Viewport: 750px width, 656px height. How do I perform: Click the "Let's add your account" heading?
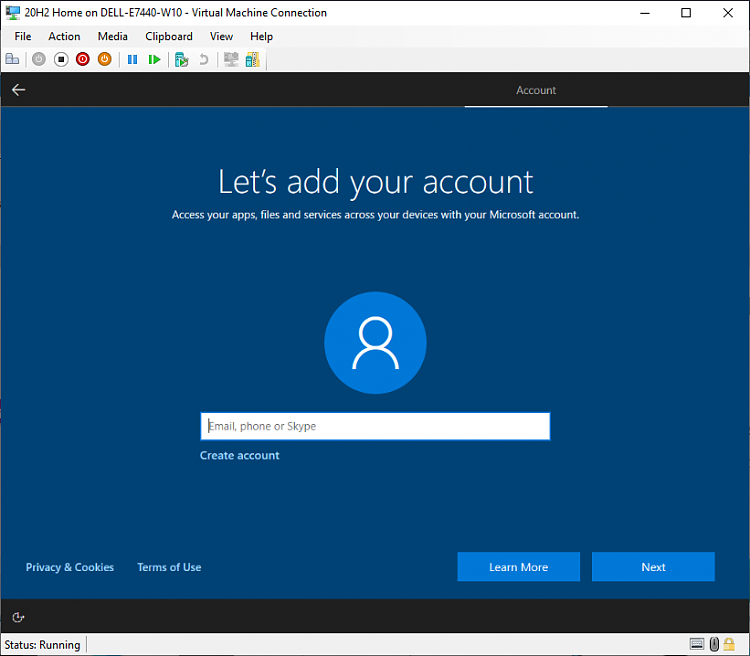point(375,182)
